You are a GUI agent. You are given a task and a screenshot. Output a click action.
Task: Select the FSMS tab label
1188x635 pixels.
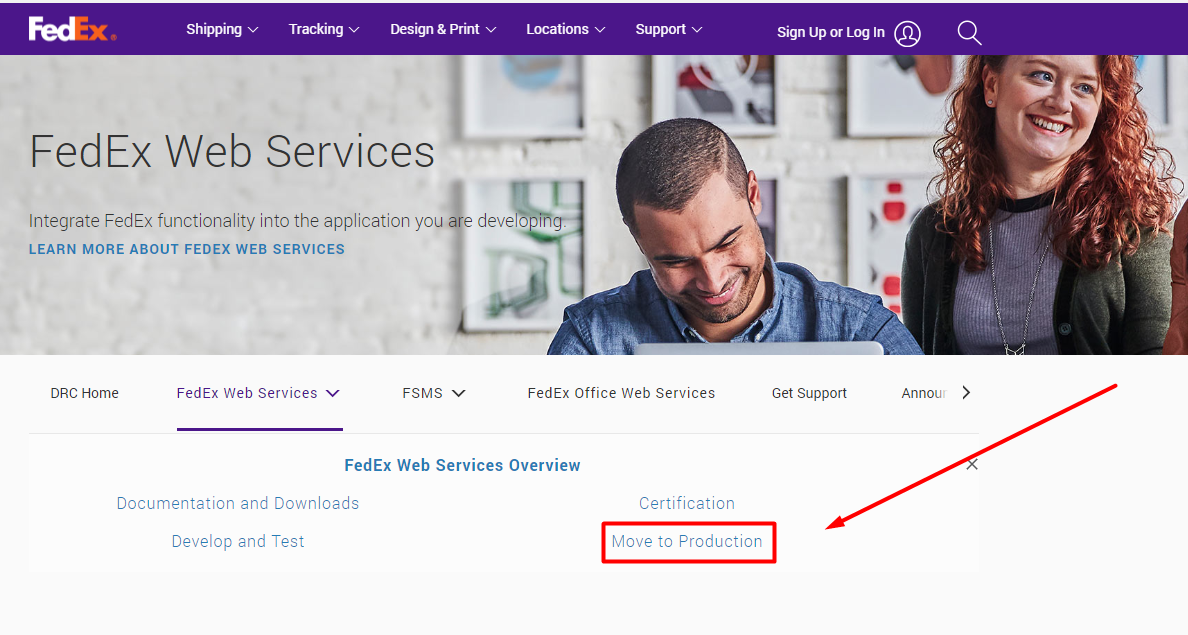point(422,393)
